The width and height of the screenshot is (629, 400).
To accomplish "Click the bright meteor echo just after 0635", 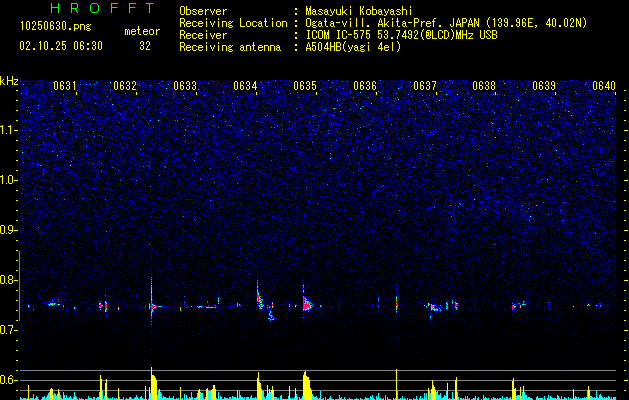I will point(308,304).
